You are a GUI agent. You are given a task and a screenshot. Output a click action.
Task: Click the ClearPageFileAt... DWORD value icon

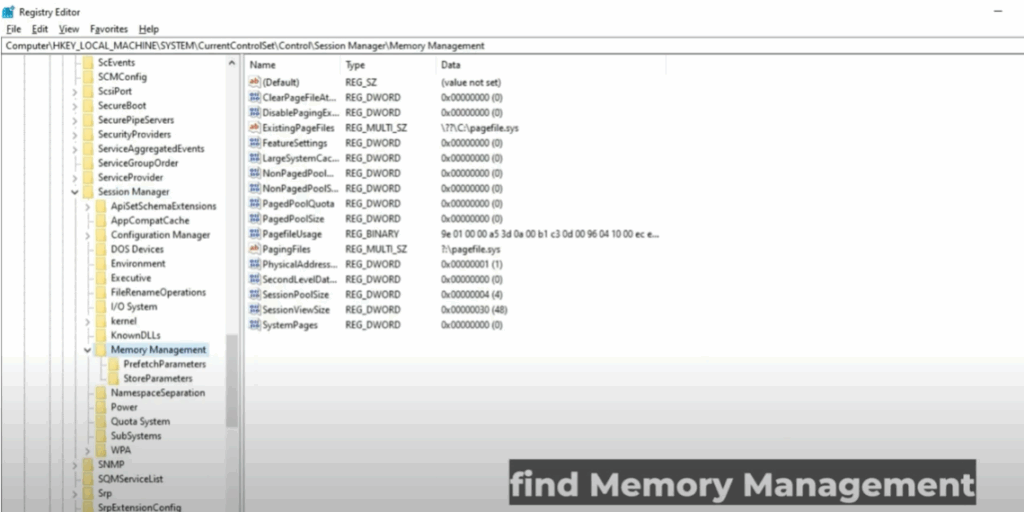click(255, 97)
